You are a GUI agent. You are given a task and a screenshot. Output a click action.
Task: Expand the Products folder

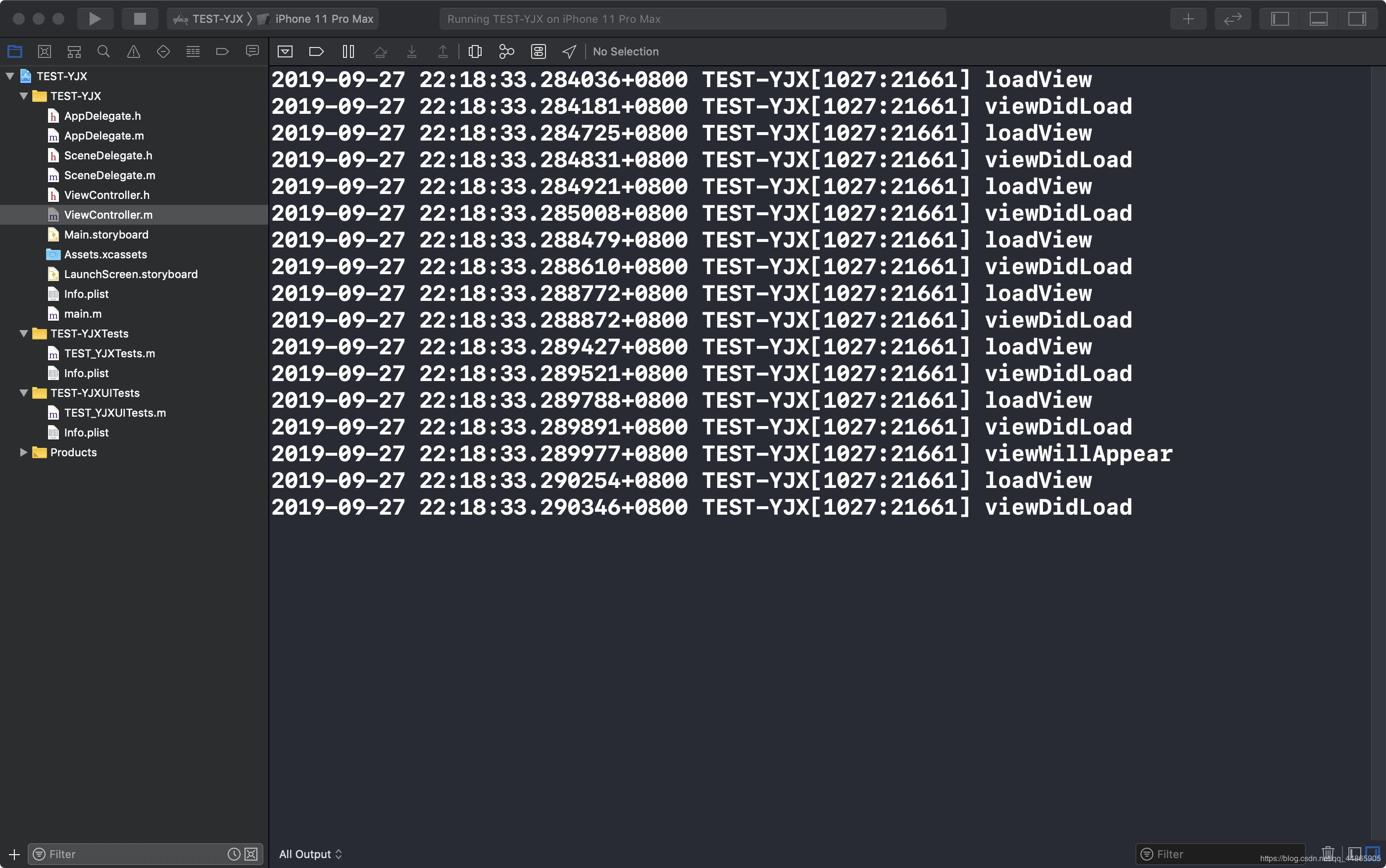point(24,452)
